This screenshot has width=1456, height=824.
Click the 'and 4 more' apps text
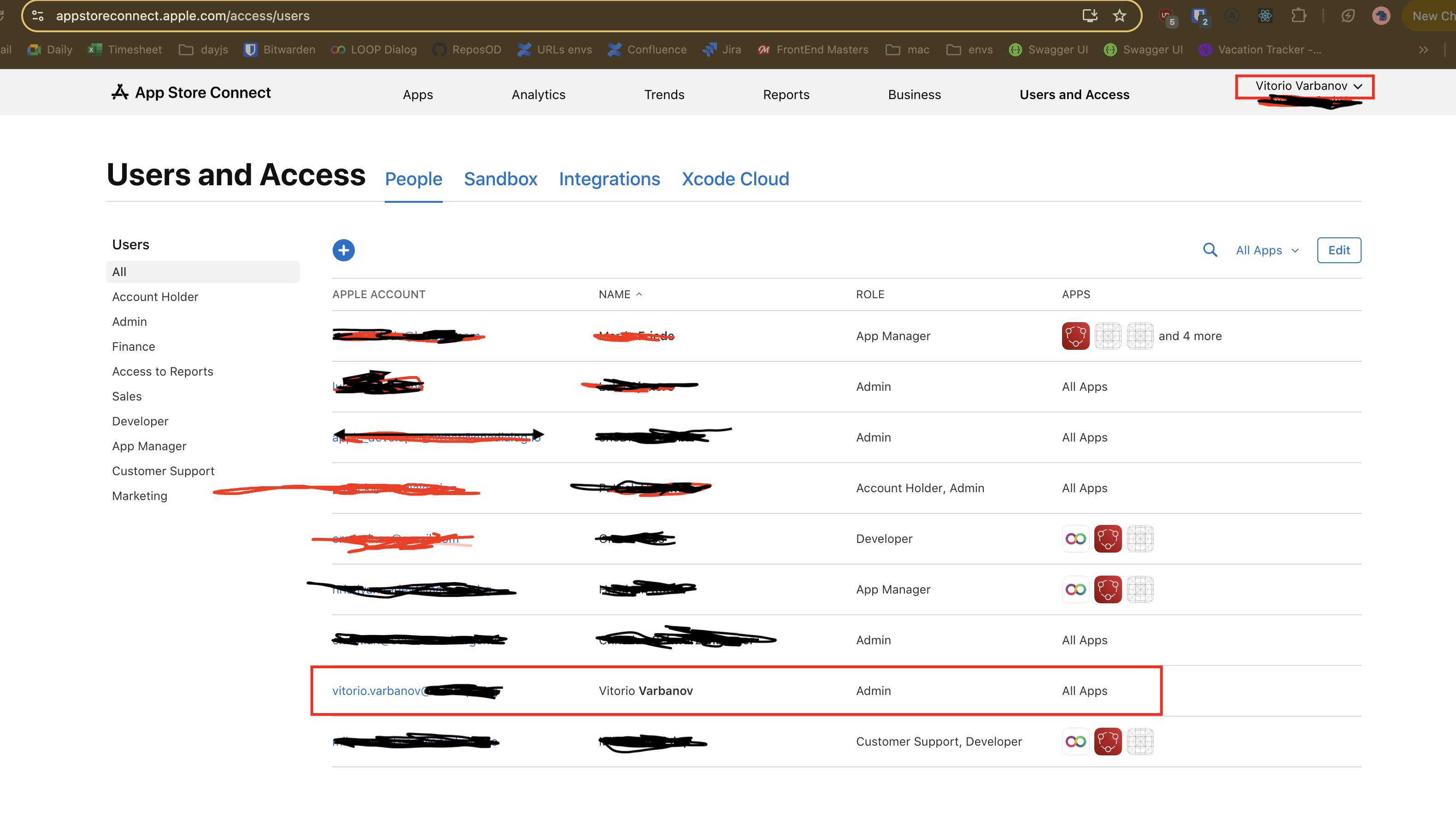1190,336
